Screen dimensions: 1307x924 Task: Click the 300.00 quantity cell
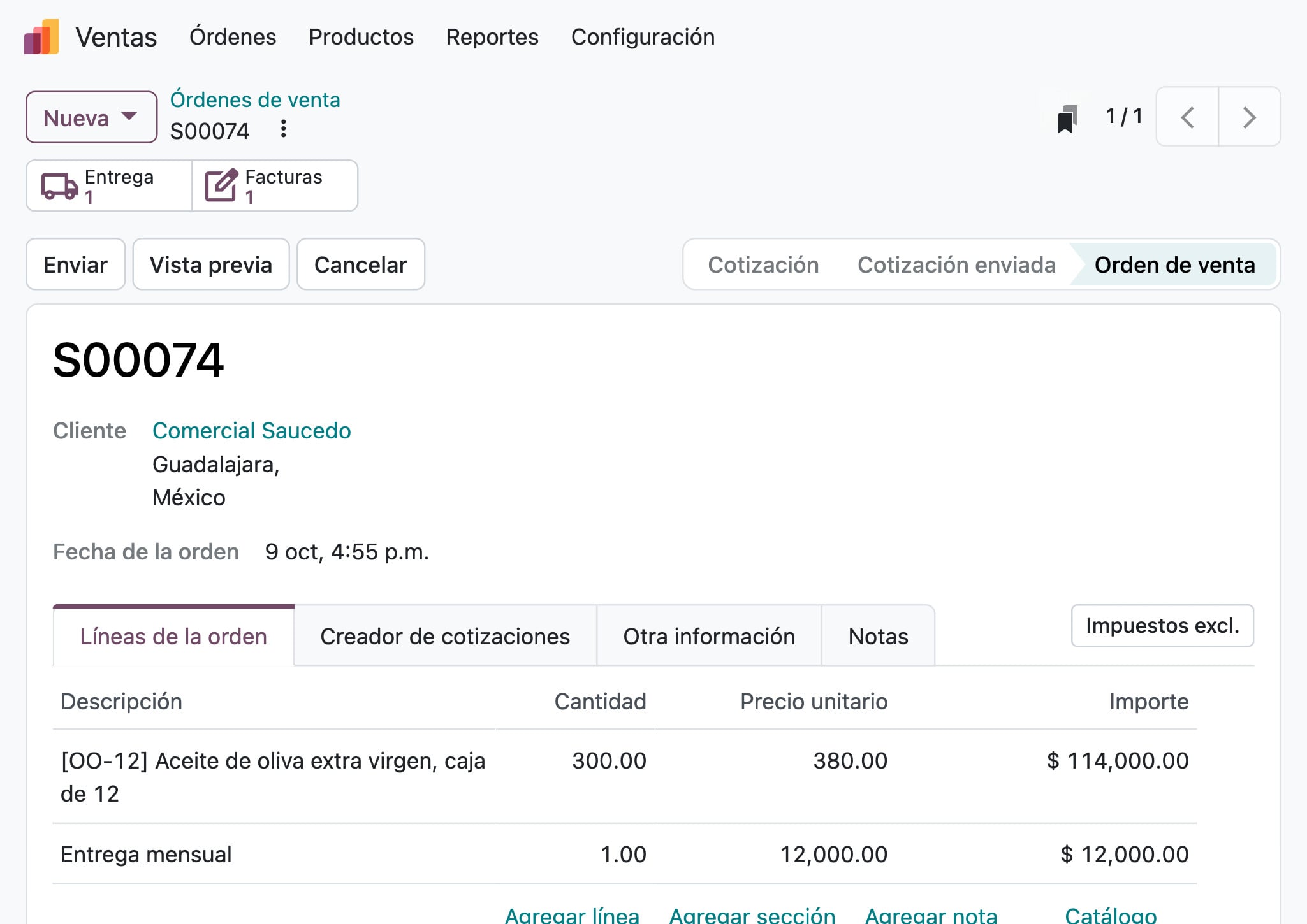tap(609, 761)
